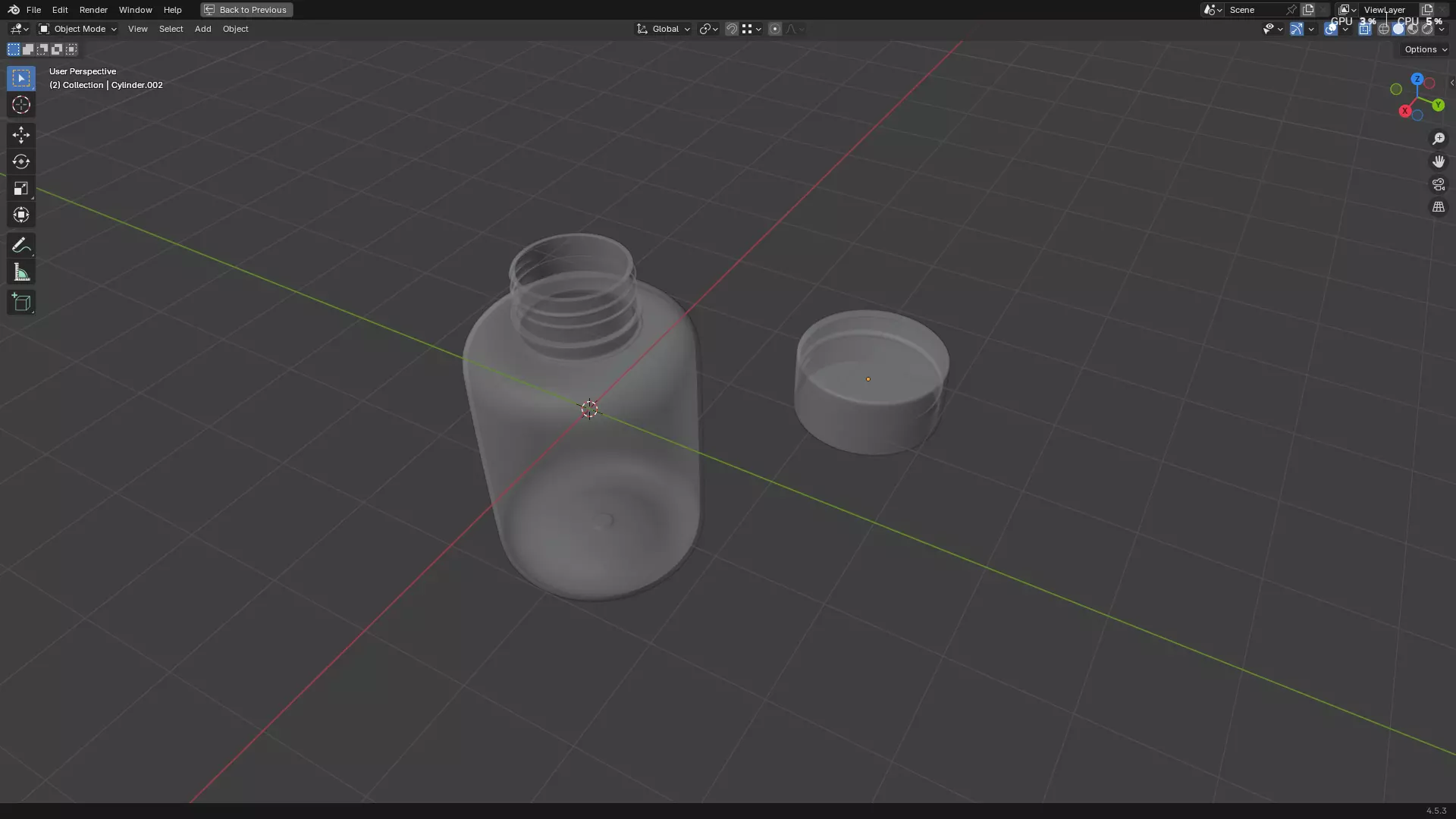This screenshot has height=819, width=1456.
Task: Activate the Add Cube tool
Action: click(21, 303)
